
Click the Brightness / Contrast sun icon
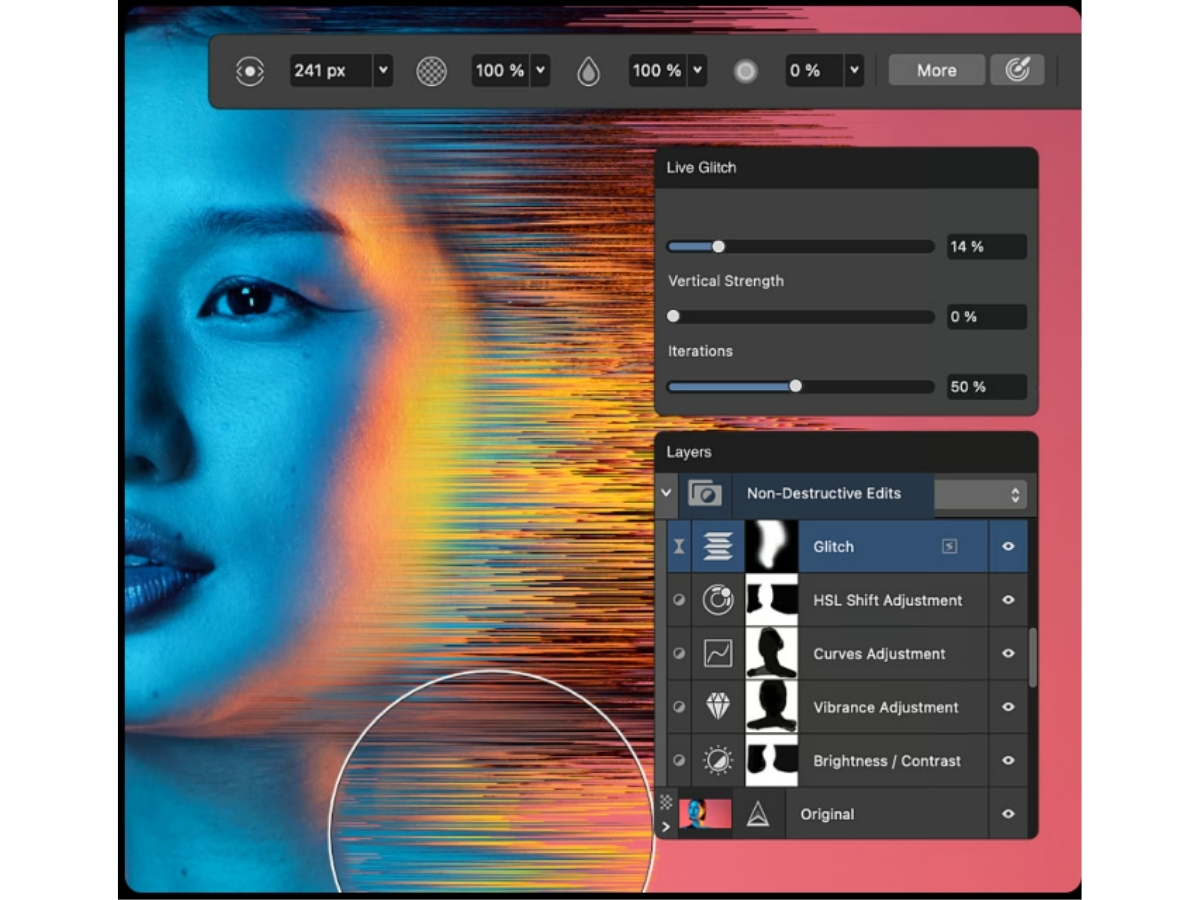[x=718, y=761]
